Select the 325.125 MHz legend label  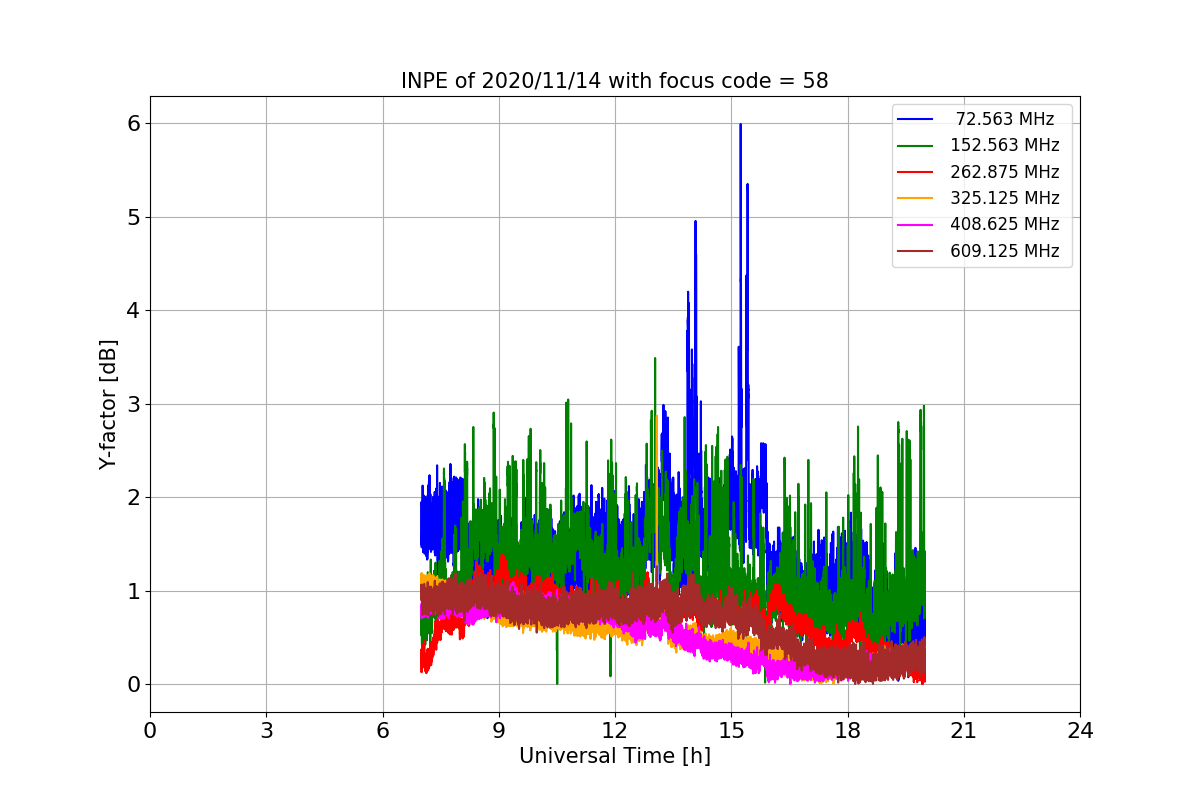coord(1005,198)
